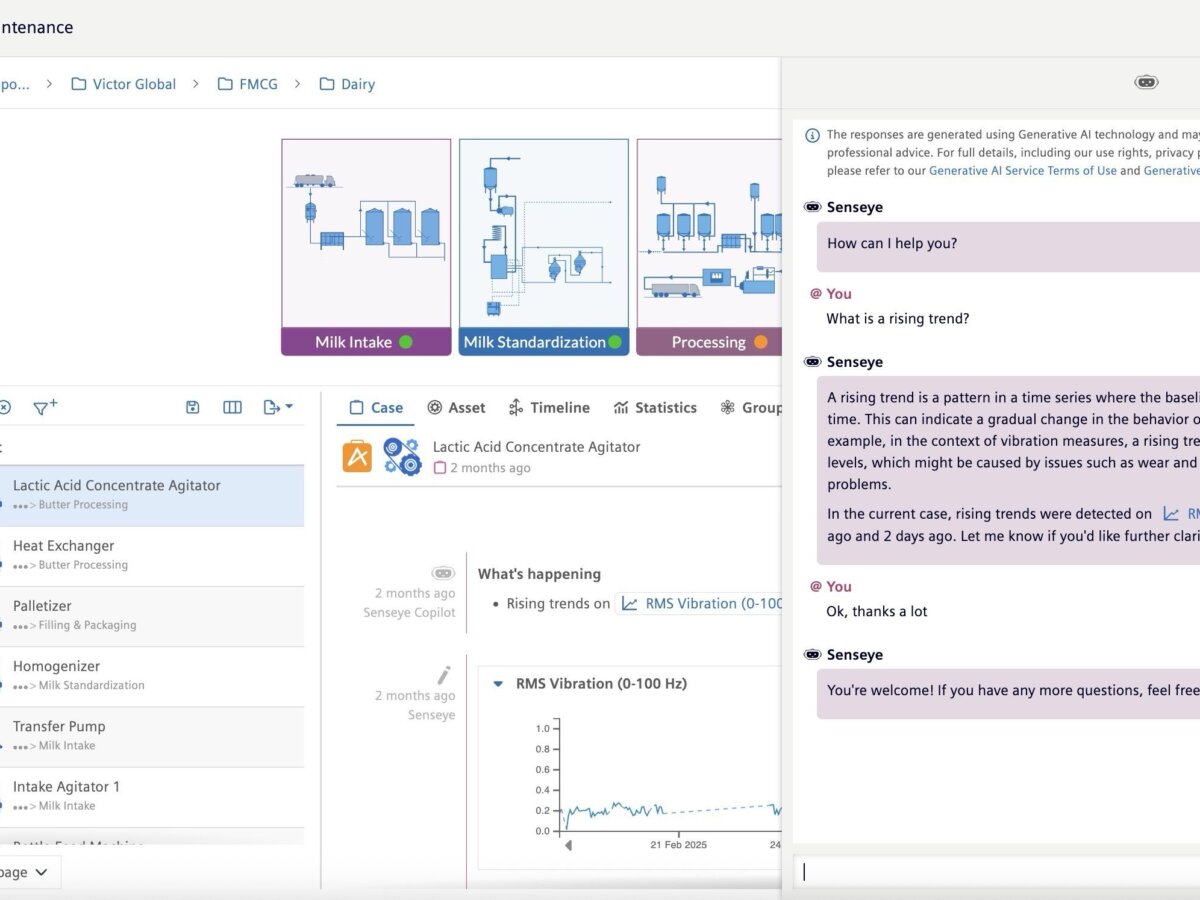The image size is (1200, 900).
Task: Switch to the Asset tab
Action: 456,408
